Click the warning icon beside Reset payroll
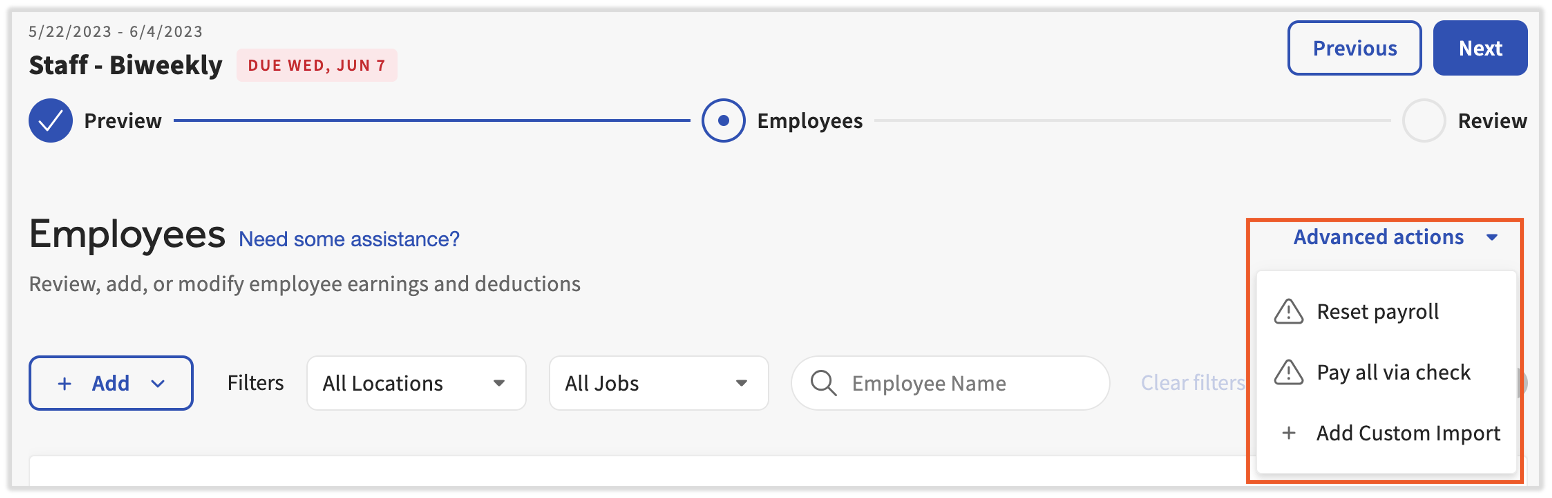Image resolution: width=1552 pixels, height=498 pixels. coord(1289,312)
